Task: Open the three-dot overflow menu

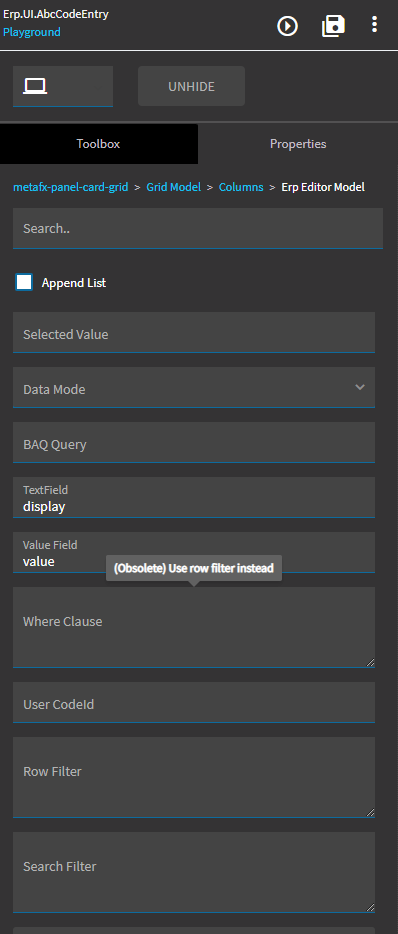Action: point(374,24)
